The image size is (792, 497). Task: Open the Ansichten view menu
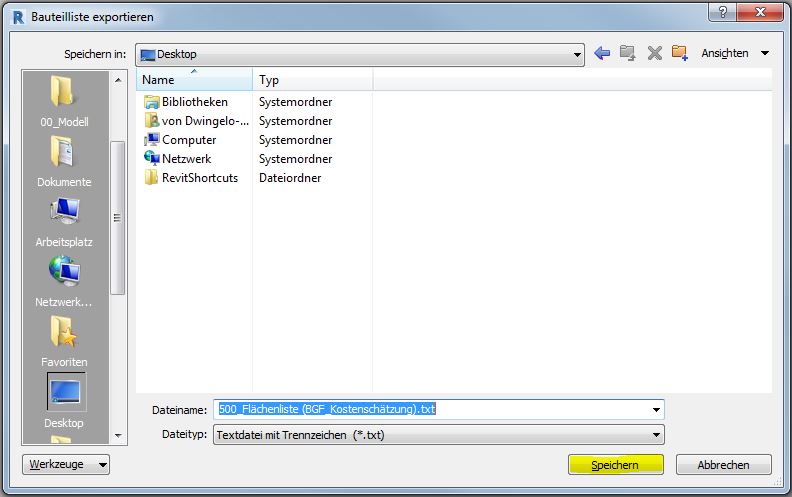click(735, 53)
